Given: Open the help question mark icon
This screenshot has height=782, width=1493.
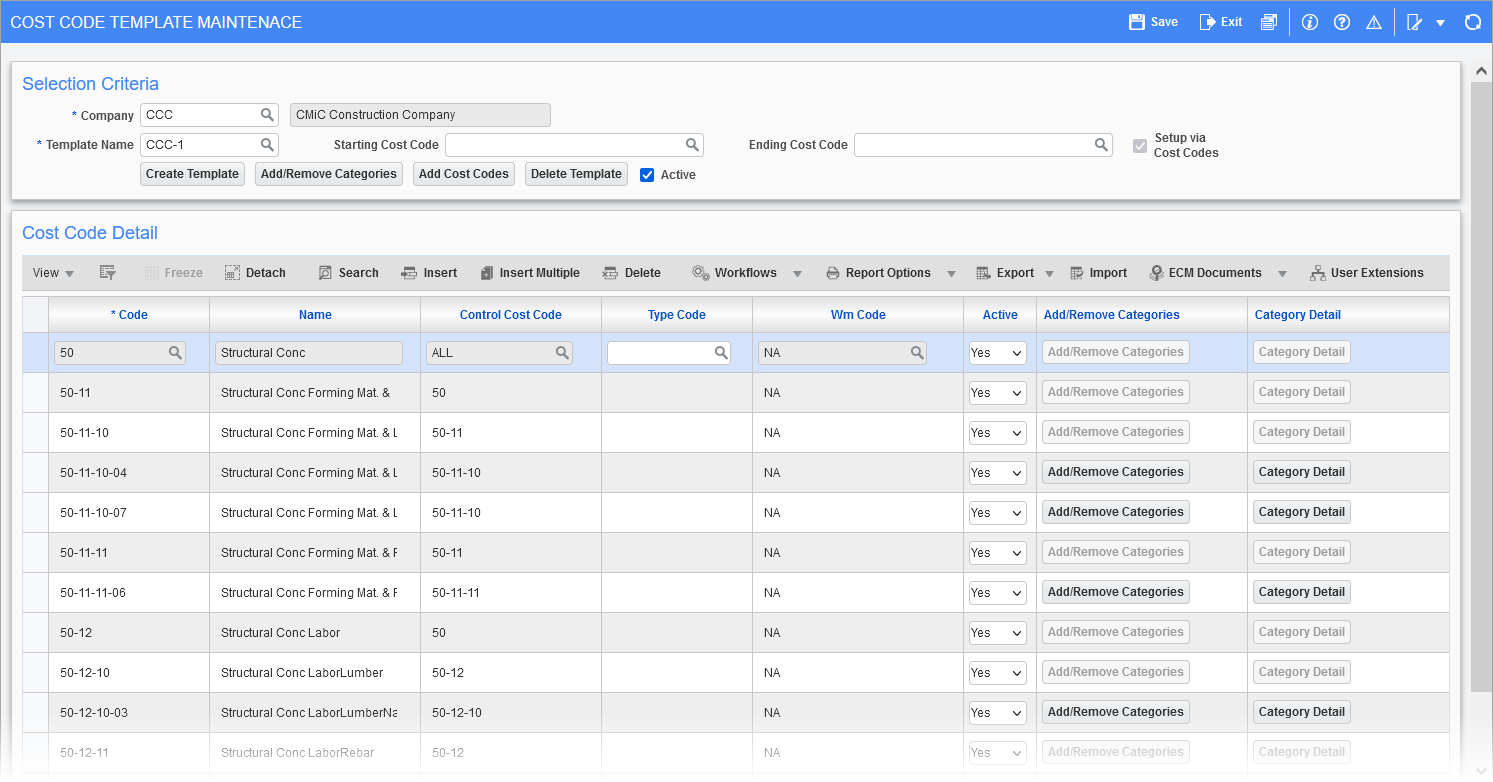Looking at the screenshot, I should [1342, 22].
